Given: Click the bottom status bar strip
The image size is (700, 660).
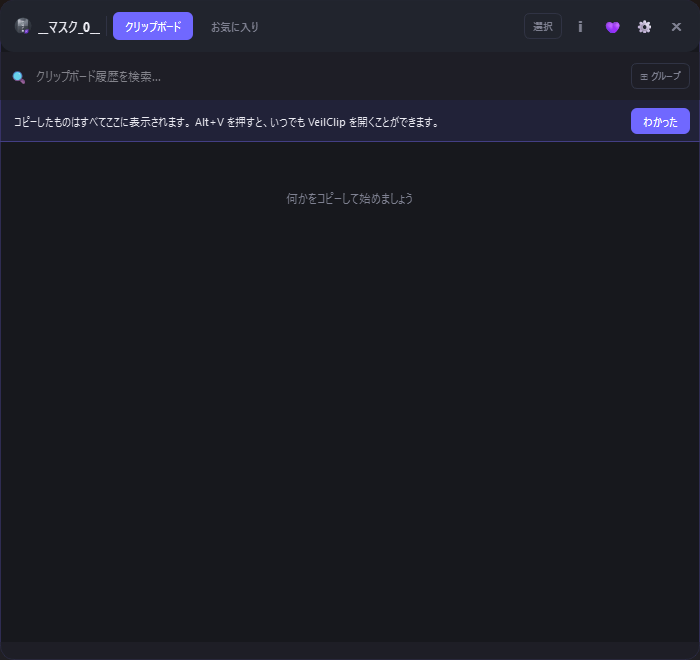Looking at the screenshot, I should pos(350,650).
